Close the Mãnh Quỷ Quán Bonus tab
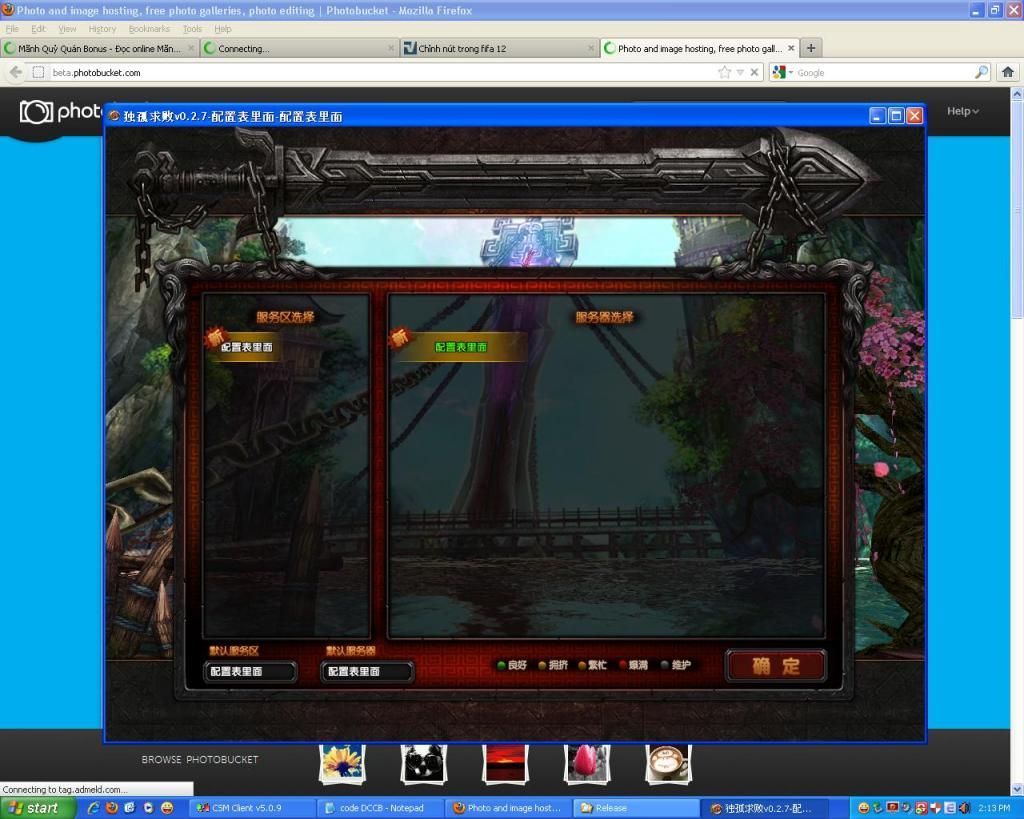The height and width of the screenshot is (819, 1024). (x=191, y=48)
